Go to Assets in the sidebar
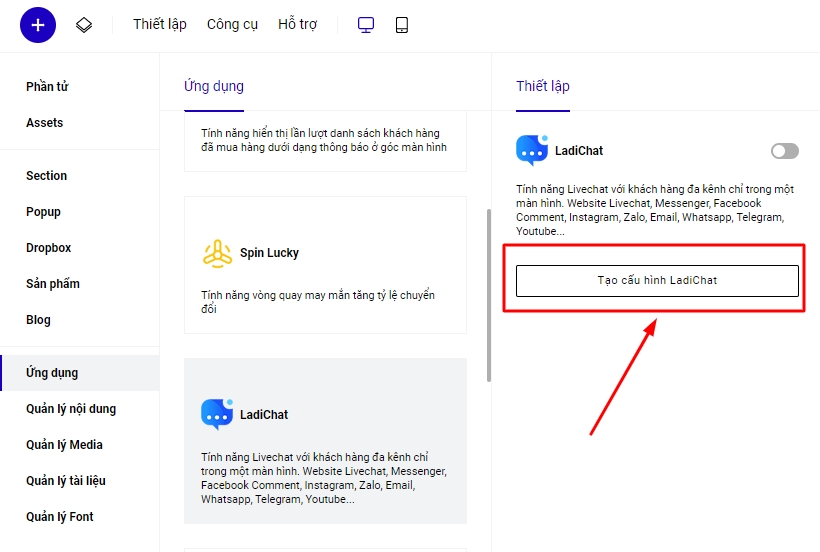Screen dimensions: 820x552 coord(44,123)
